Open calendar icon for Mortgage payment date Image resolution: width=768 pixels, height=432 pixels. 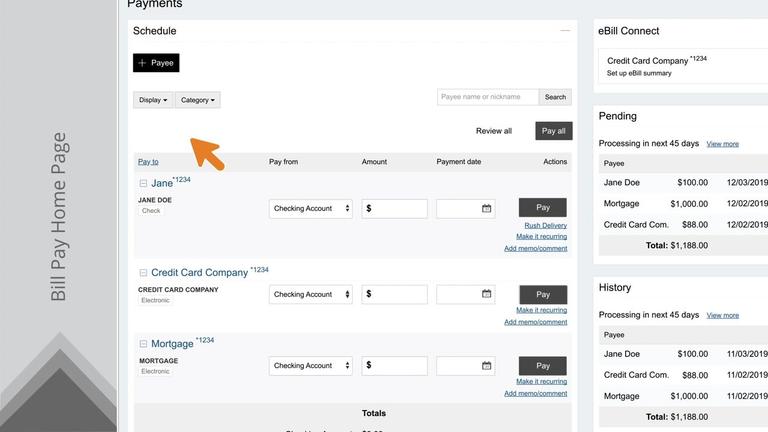coord(486,366)
